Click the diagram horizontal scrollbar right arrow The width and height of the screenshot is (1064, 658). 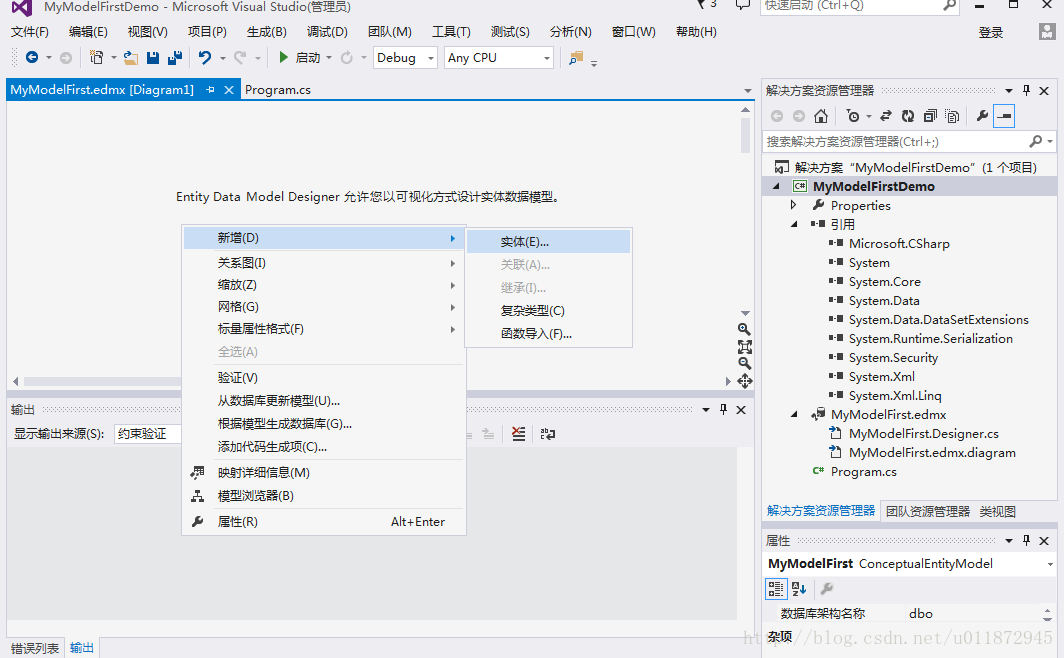[728, 381]
